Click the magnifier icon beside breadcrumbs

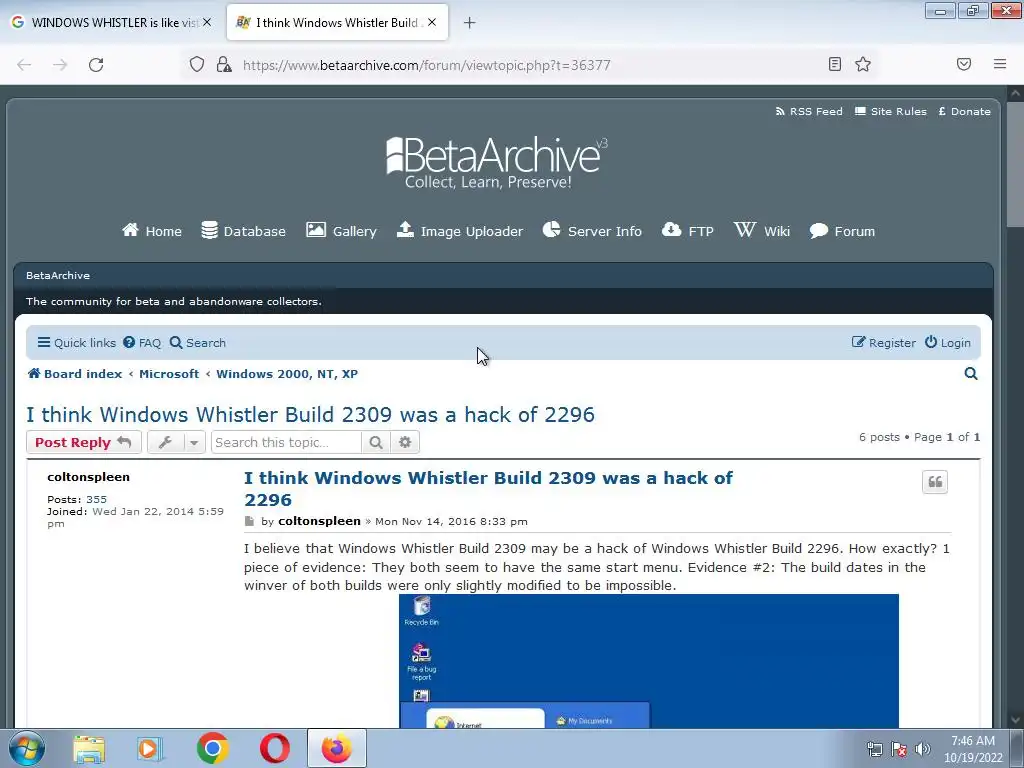point(970,374)
